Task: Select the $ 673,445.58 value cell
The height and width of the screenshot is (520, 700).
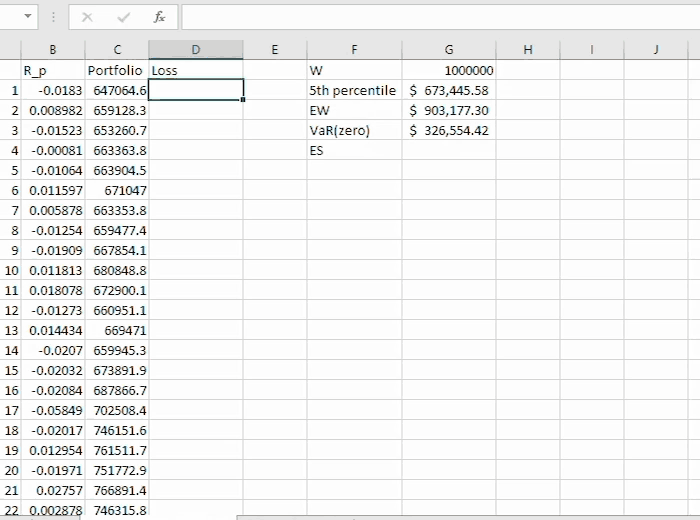Action: pyautogui.click(x=449, y=90)
